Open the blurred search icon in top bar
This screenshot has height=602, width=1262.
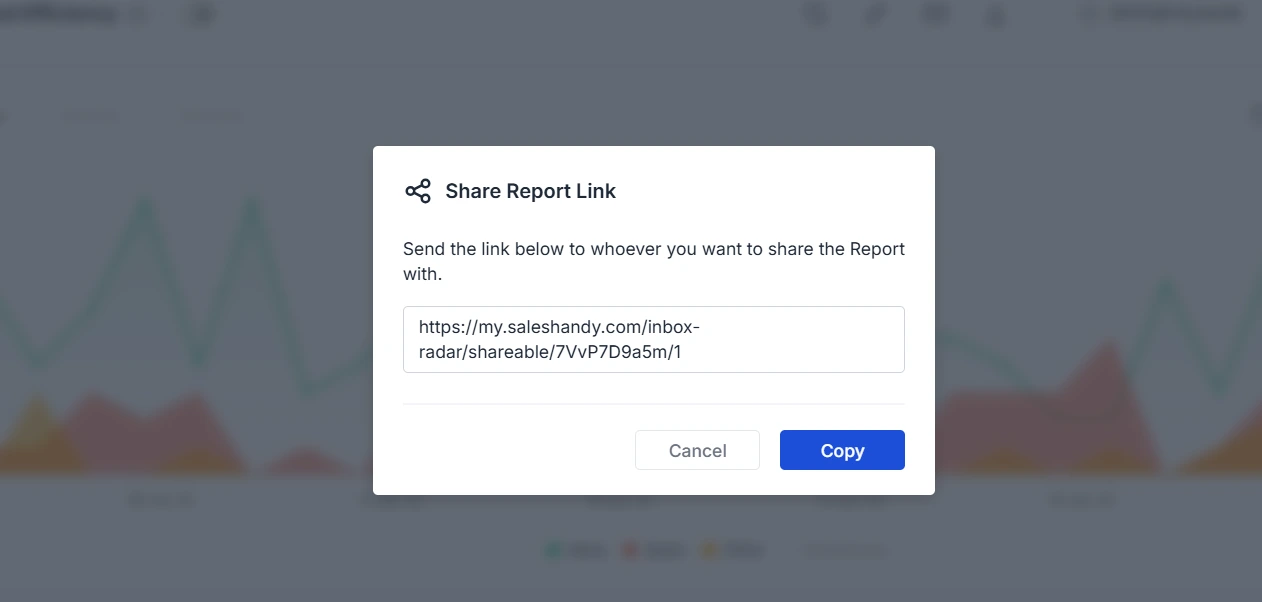[817, 15]
